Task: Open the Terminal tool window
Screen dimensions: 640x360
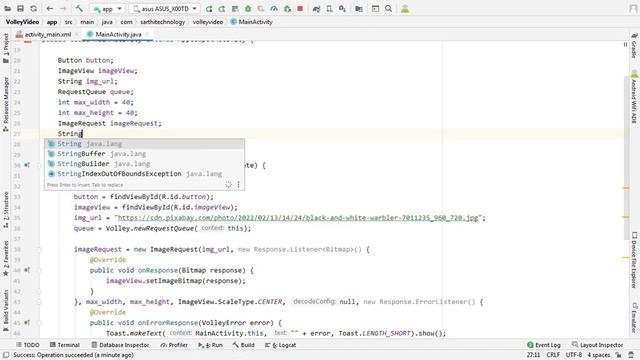Action: pyautogui.click(x=65, y=345)
